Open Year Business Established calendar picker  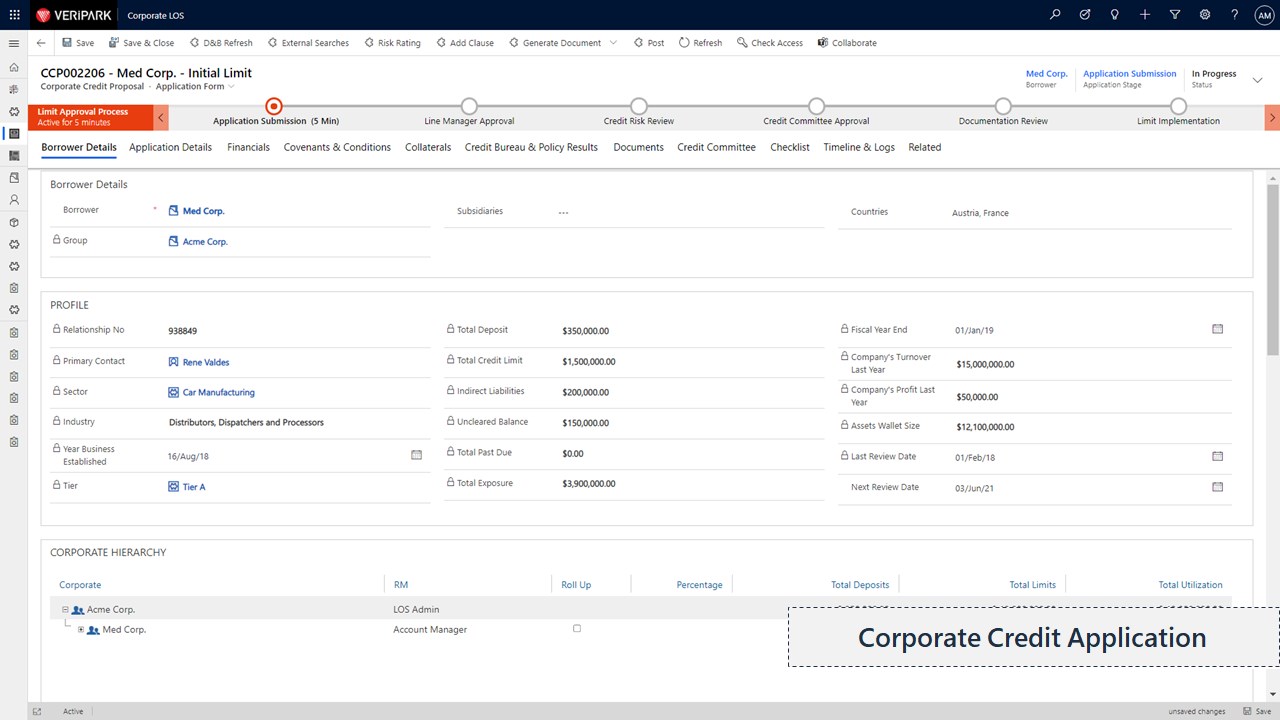[x=417, y=455]
